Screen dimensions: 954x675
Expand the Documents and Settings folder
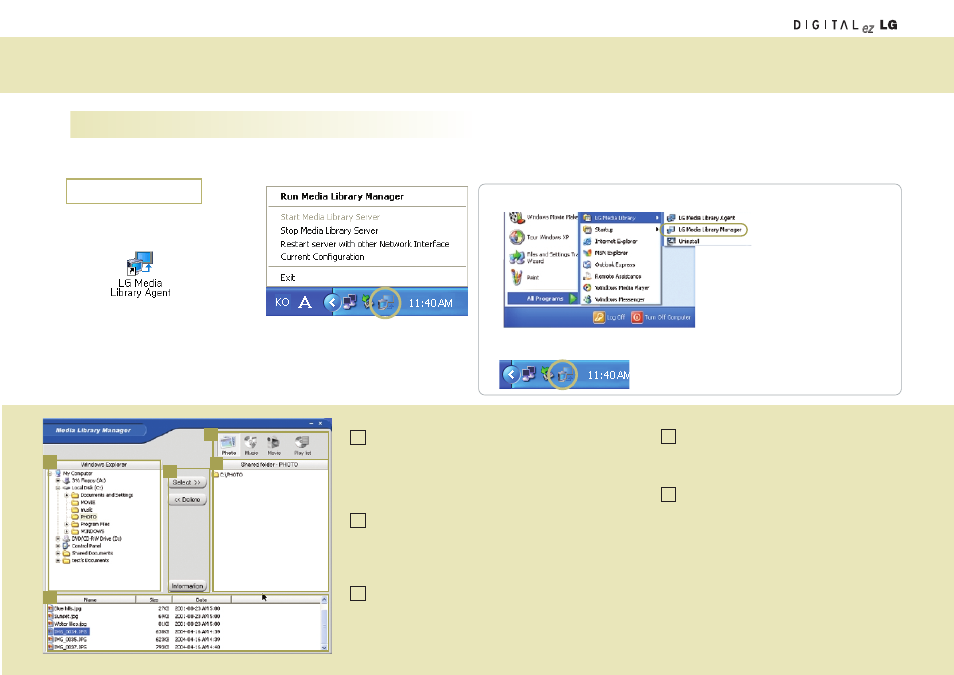[x=66, y=495]
